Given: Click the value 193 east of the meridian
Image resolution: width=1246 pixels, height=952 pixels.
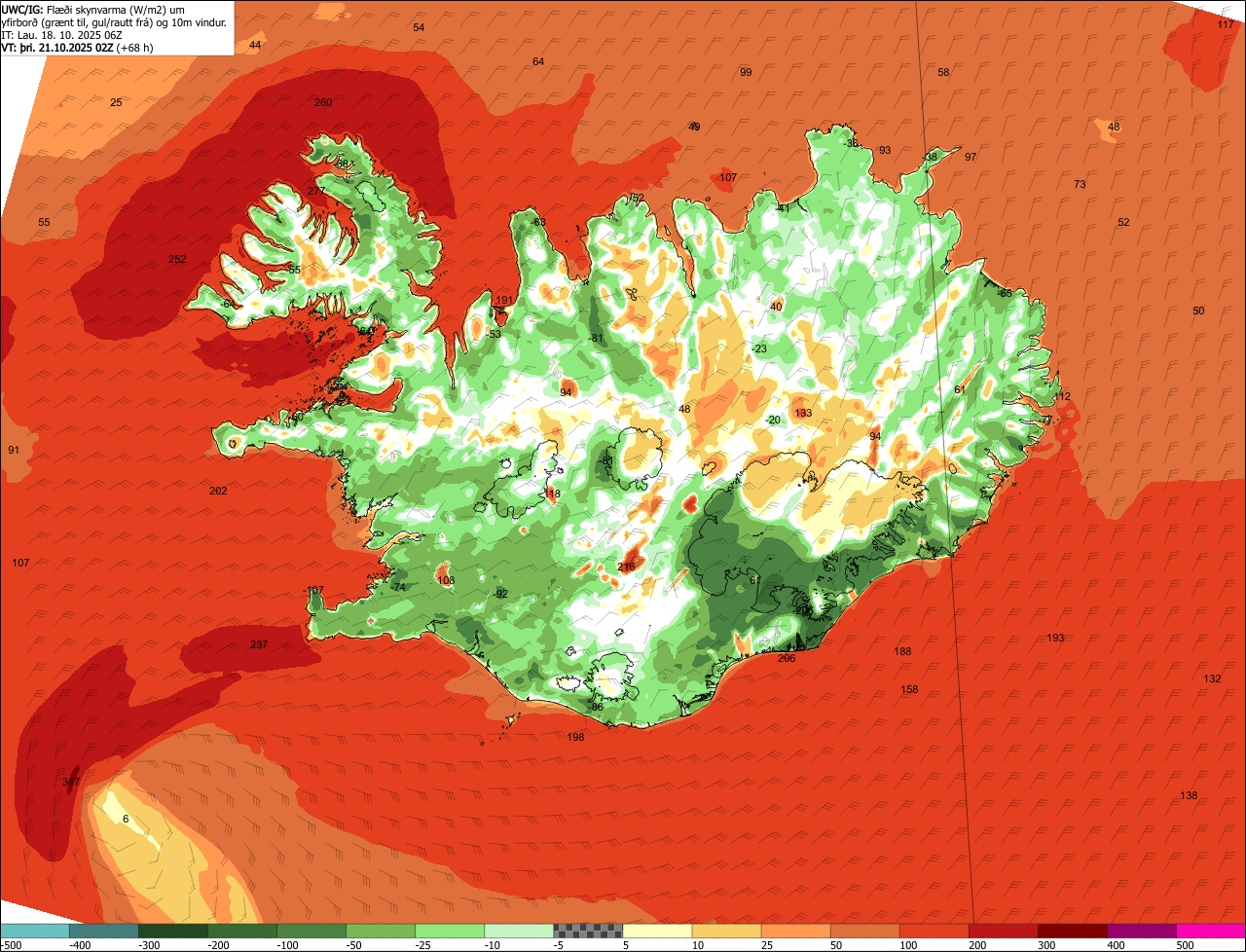Looking at the screenshot, I should [1055, 638].
